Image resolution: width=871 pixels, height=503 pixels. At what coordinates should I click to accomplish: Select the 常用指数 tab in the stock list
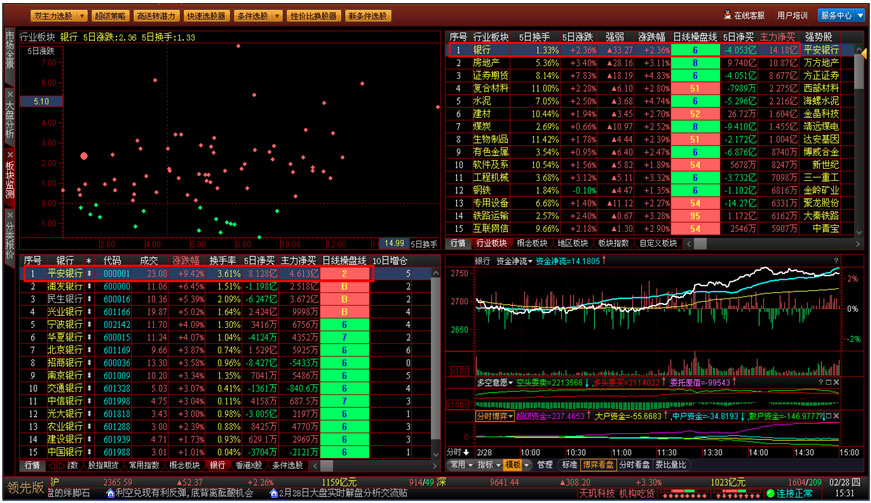click(x=144, y=465)
